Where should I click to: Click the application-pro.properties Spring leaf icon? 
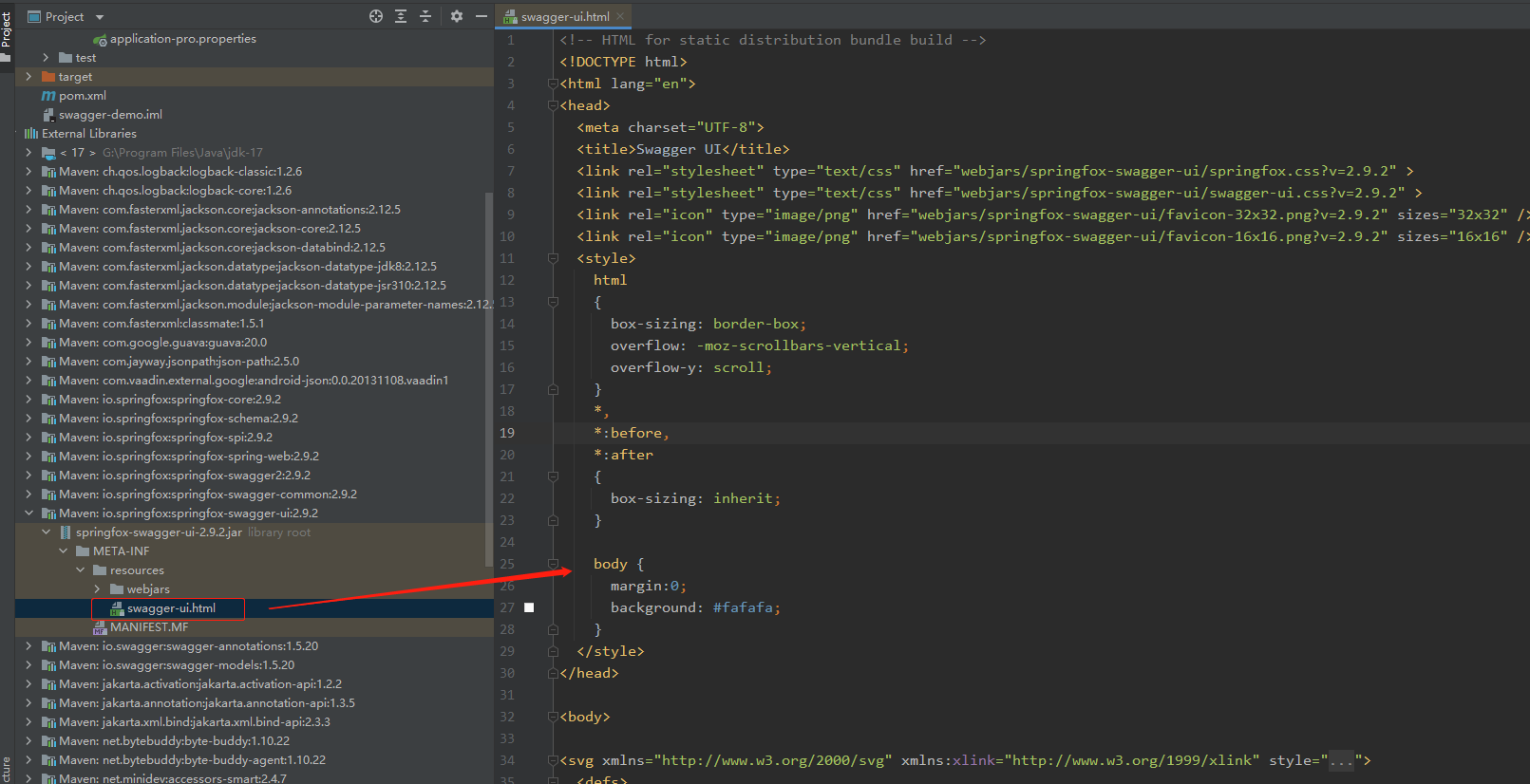click(x=100, y=39)
